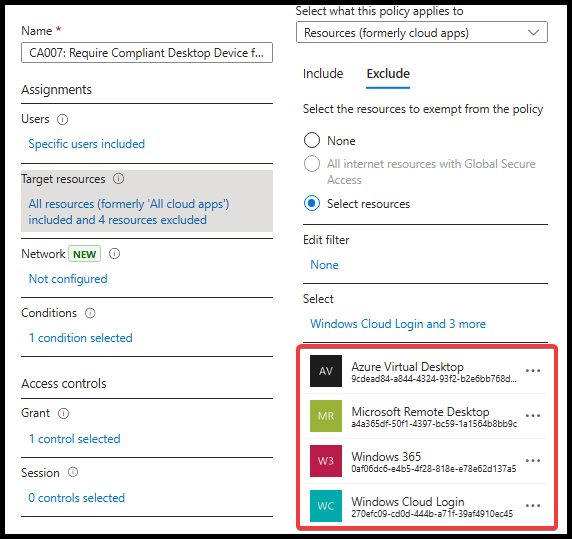Click the Edit filter None link
Viewport: 572px width, 539px height.
[324, 265]
